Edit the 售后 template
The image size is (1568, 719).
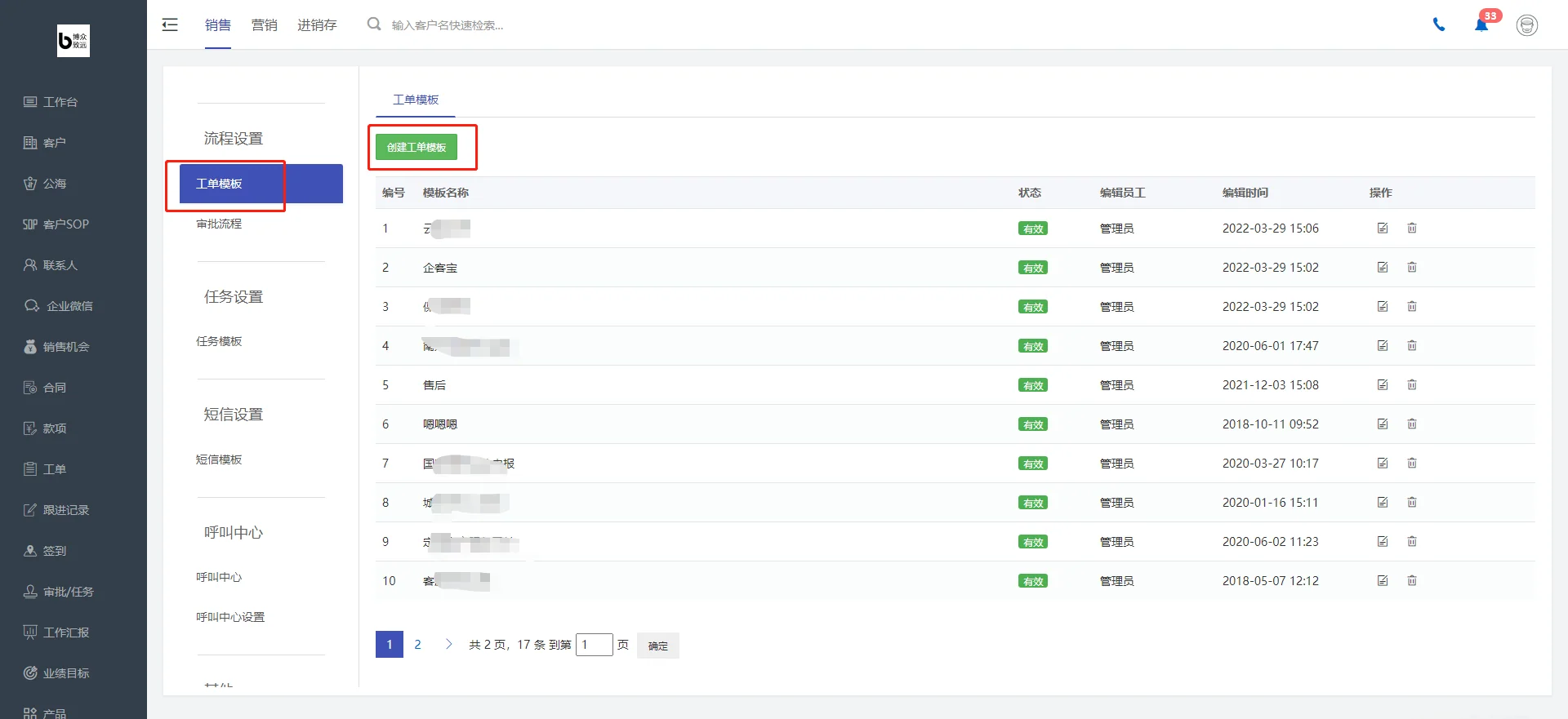pos(1383,385)
